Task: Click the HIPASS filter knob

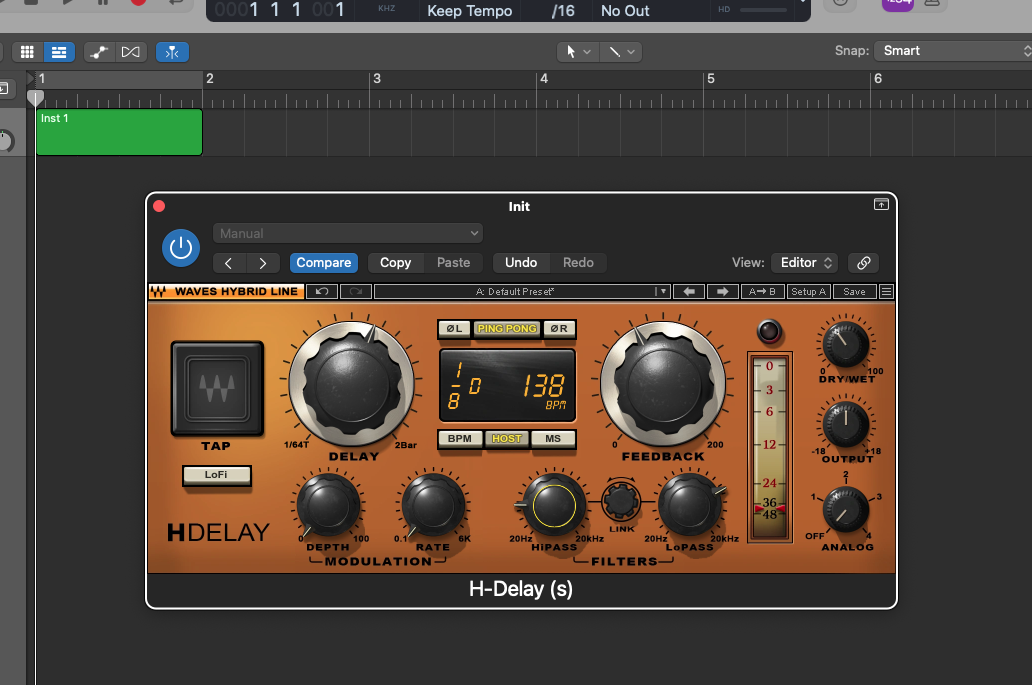Action: 554,505
